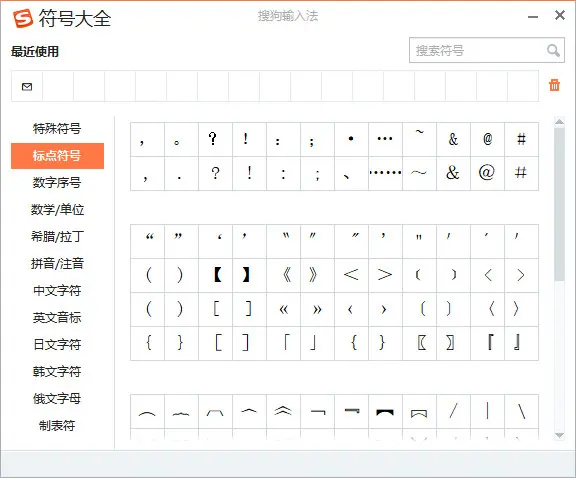
Task: Insert the backslash symbol
Action: (521, 411)
